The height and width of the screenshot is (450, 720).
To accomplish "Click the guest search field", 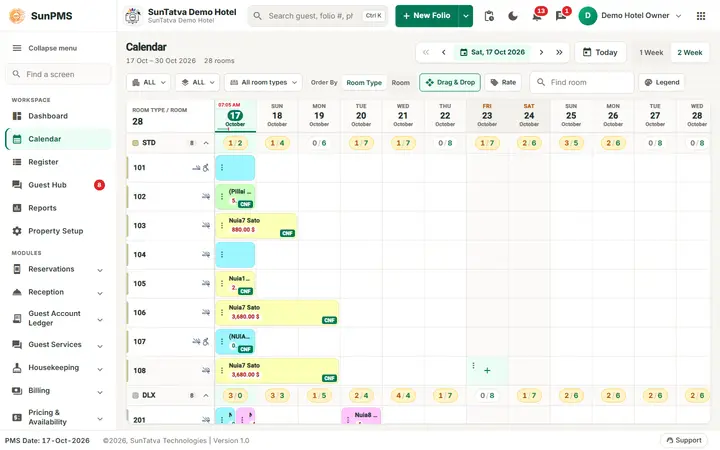I will point(318,16).
